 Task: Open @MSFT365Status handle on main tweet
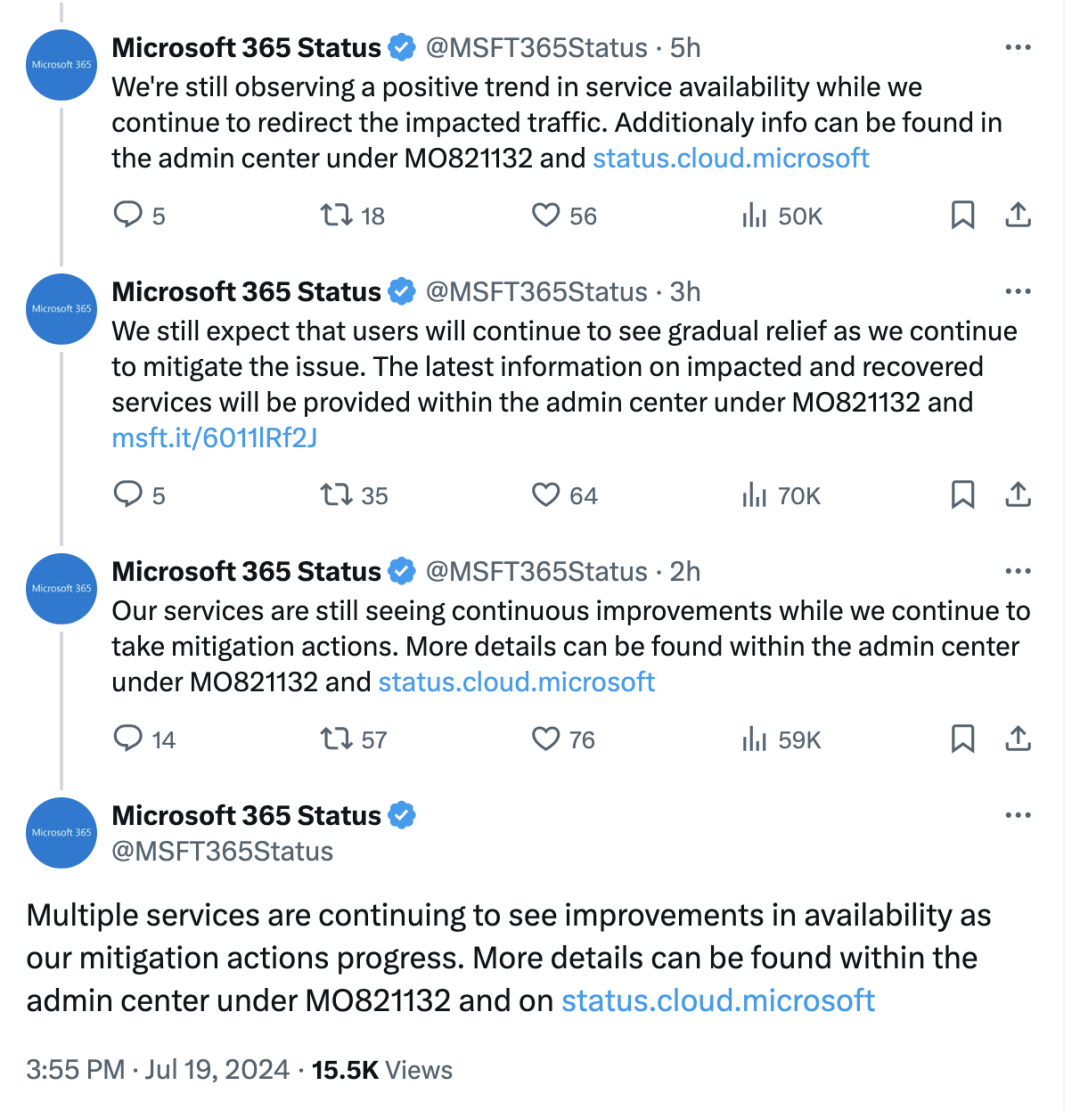point(222,851)
